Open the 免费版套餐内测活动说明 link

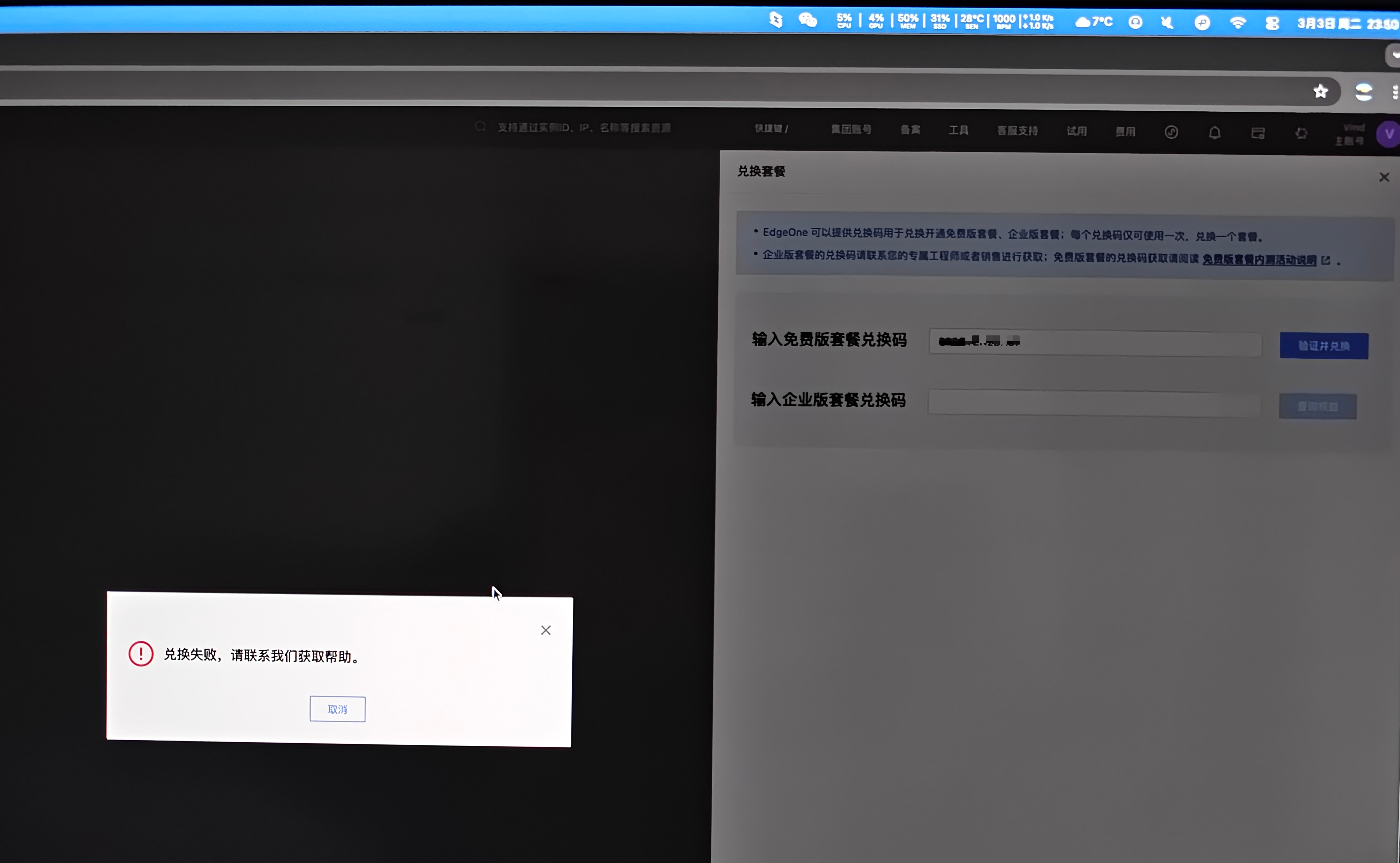click(1259, 260)
